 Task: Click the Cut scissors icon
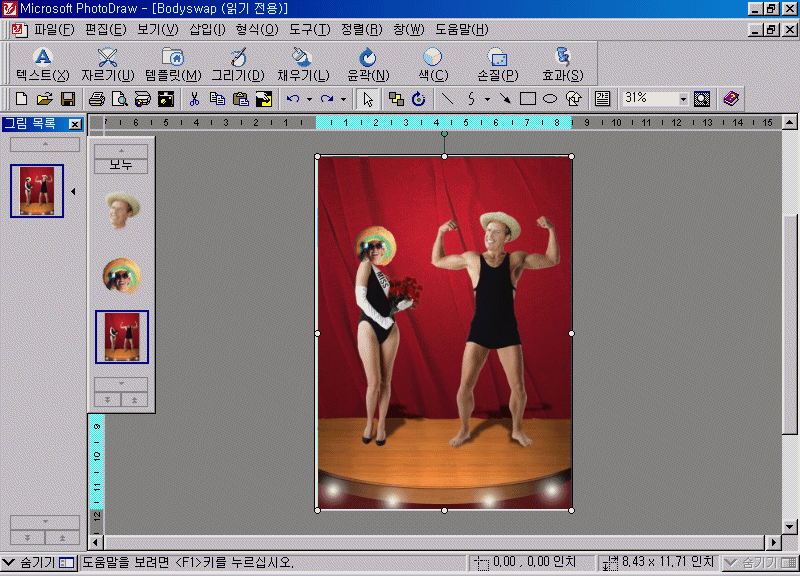coord(194,99)
